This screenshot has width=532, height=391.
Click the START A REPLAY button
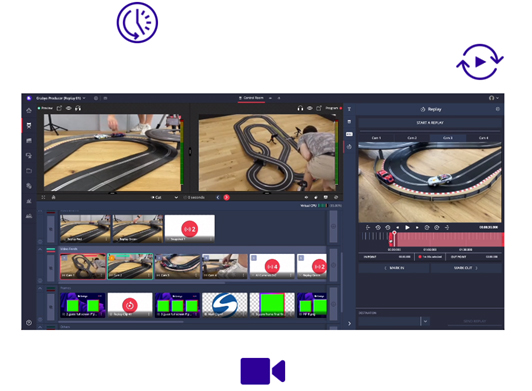(x=430, y=123)
